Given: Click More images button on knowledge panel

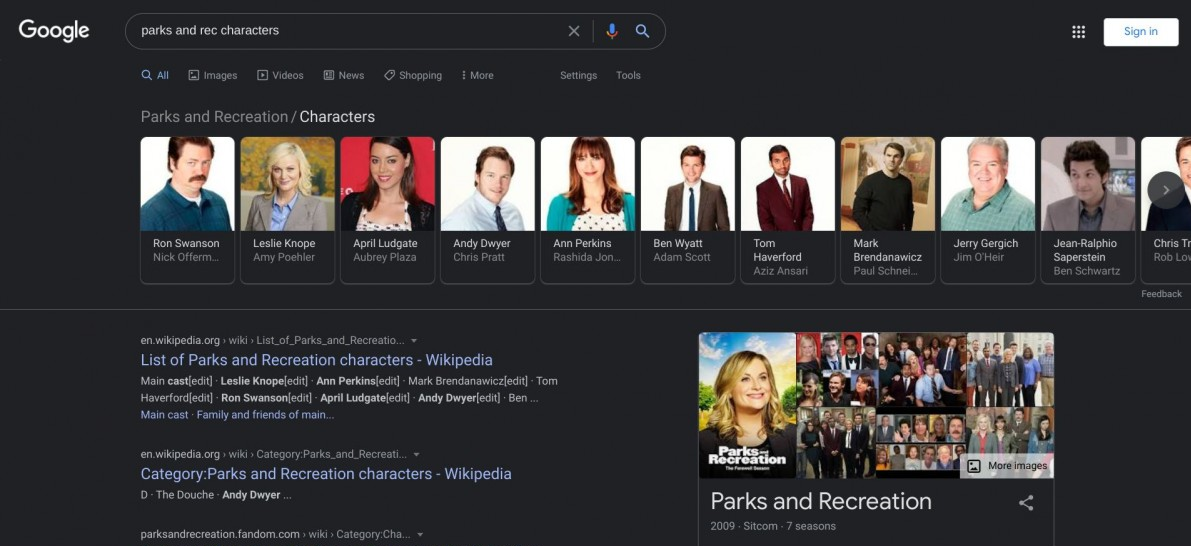Looking at the screenshot, I should pos(1007,466).
